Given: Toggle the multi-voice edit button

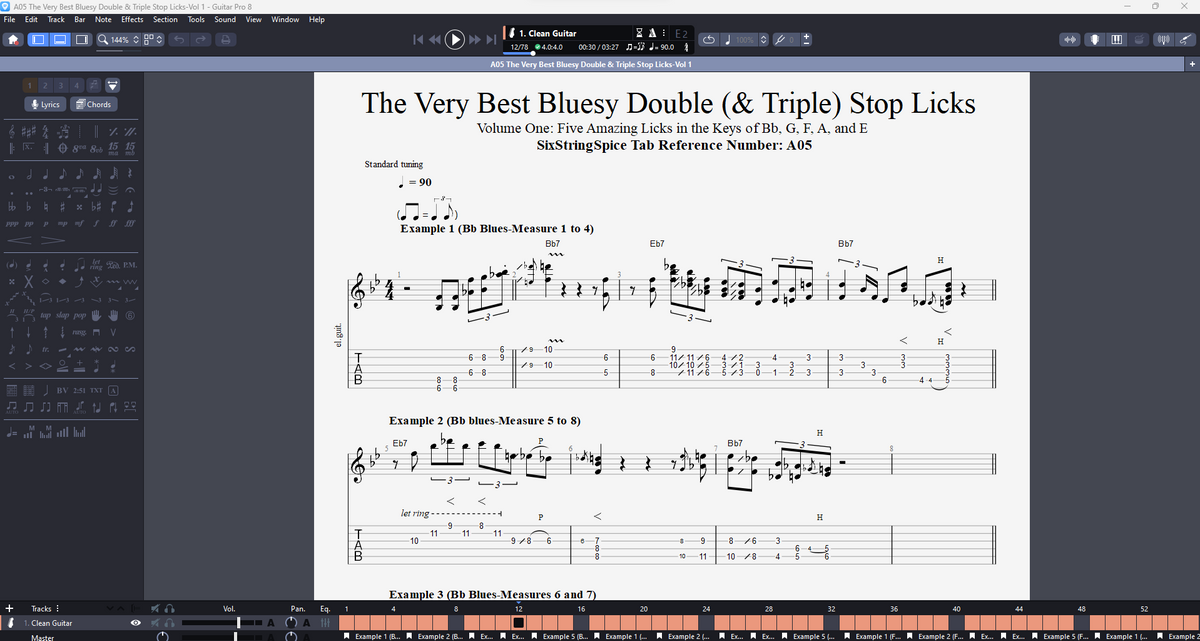Looking at the screenshot, I should pyautogui.click(x=92, y=85).
